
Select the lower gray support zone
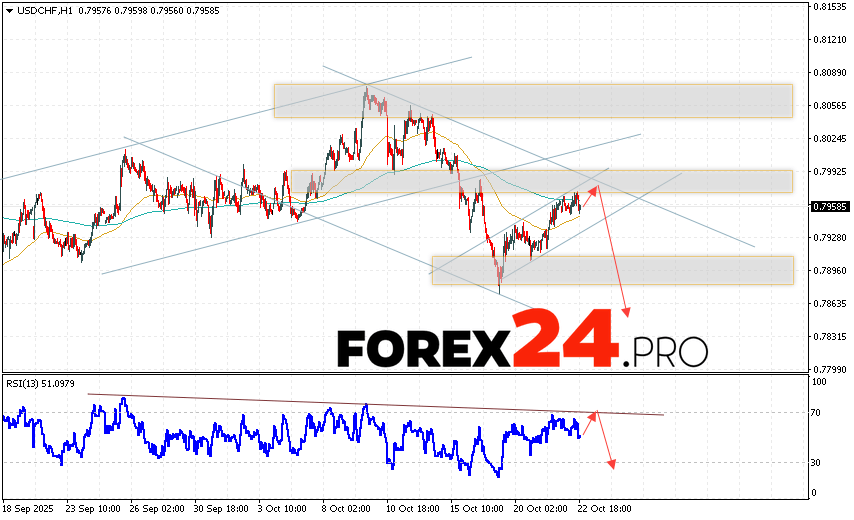(x=612, y=270)
